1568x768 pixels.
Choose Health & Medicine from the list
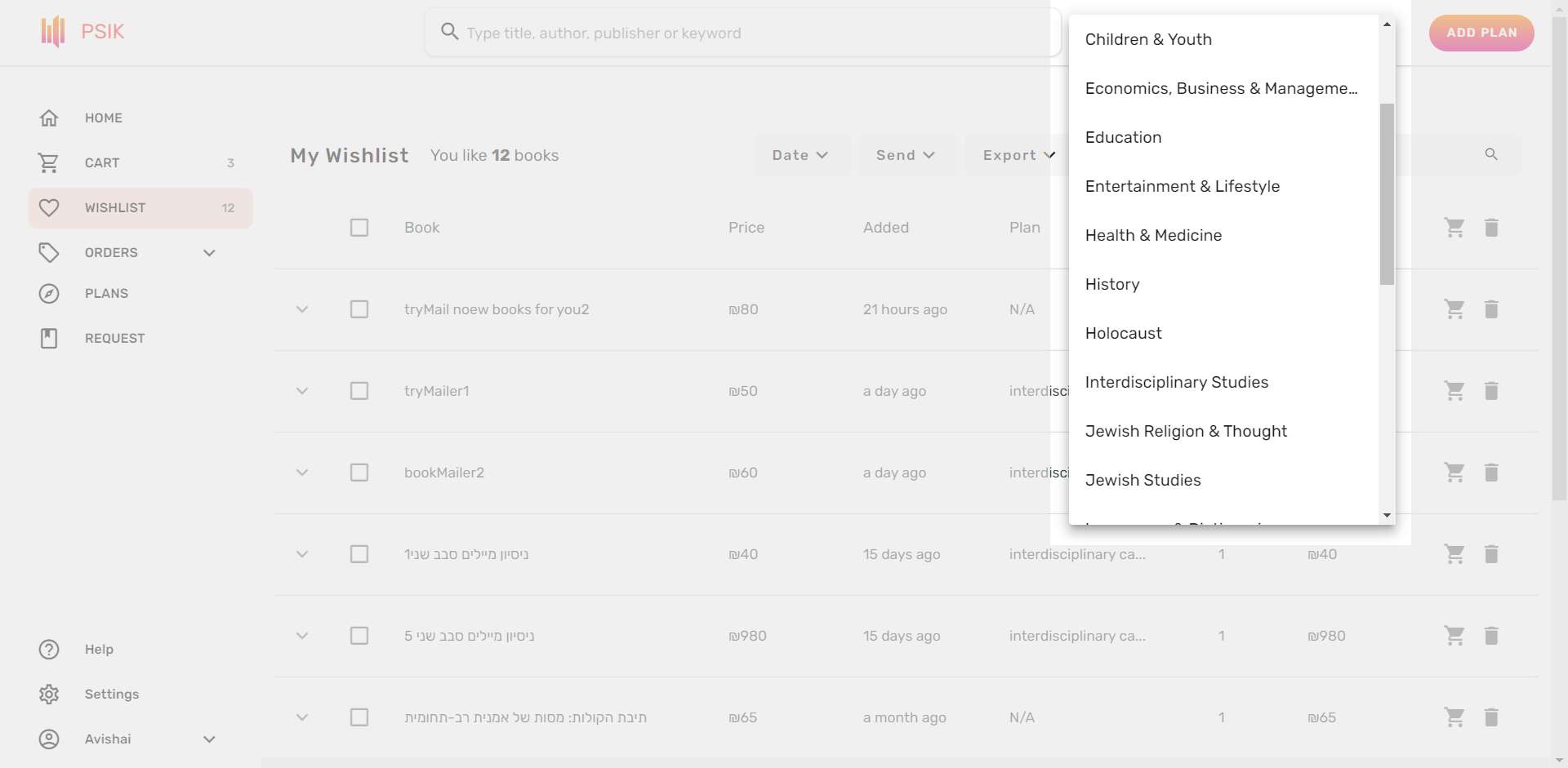tap(1153, 236)
